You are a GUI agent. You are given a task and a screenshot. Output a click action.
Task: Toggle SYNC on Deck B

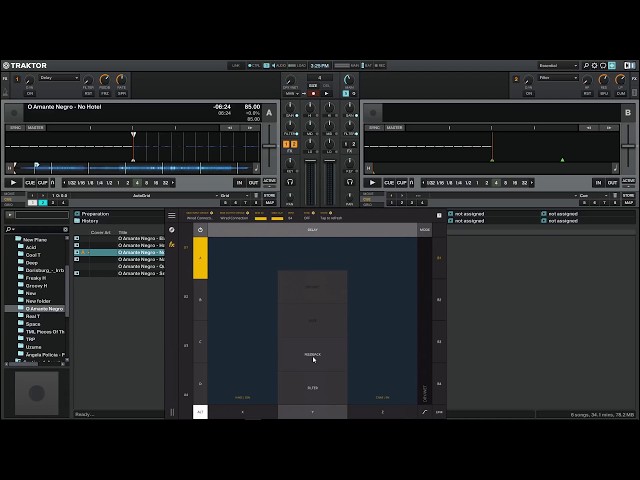374,128
